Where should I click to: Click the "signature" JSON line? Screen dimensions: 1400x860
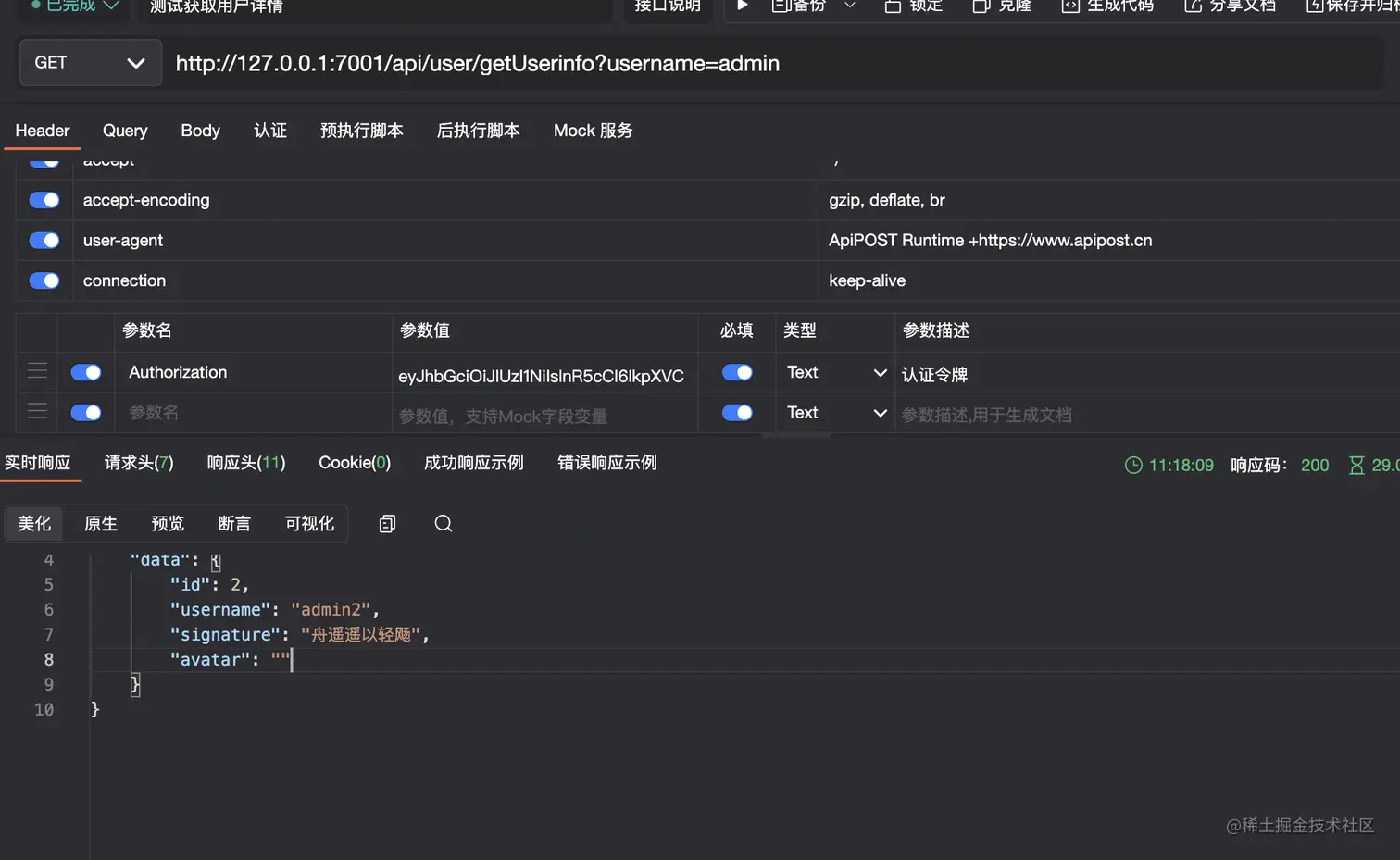tap(299, 635)
